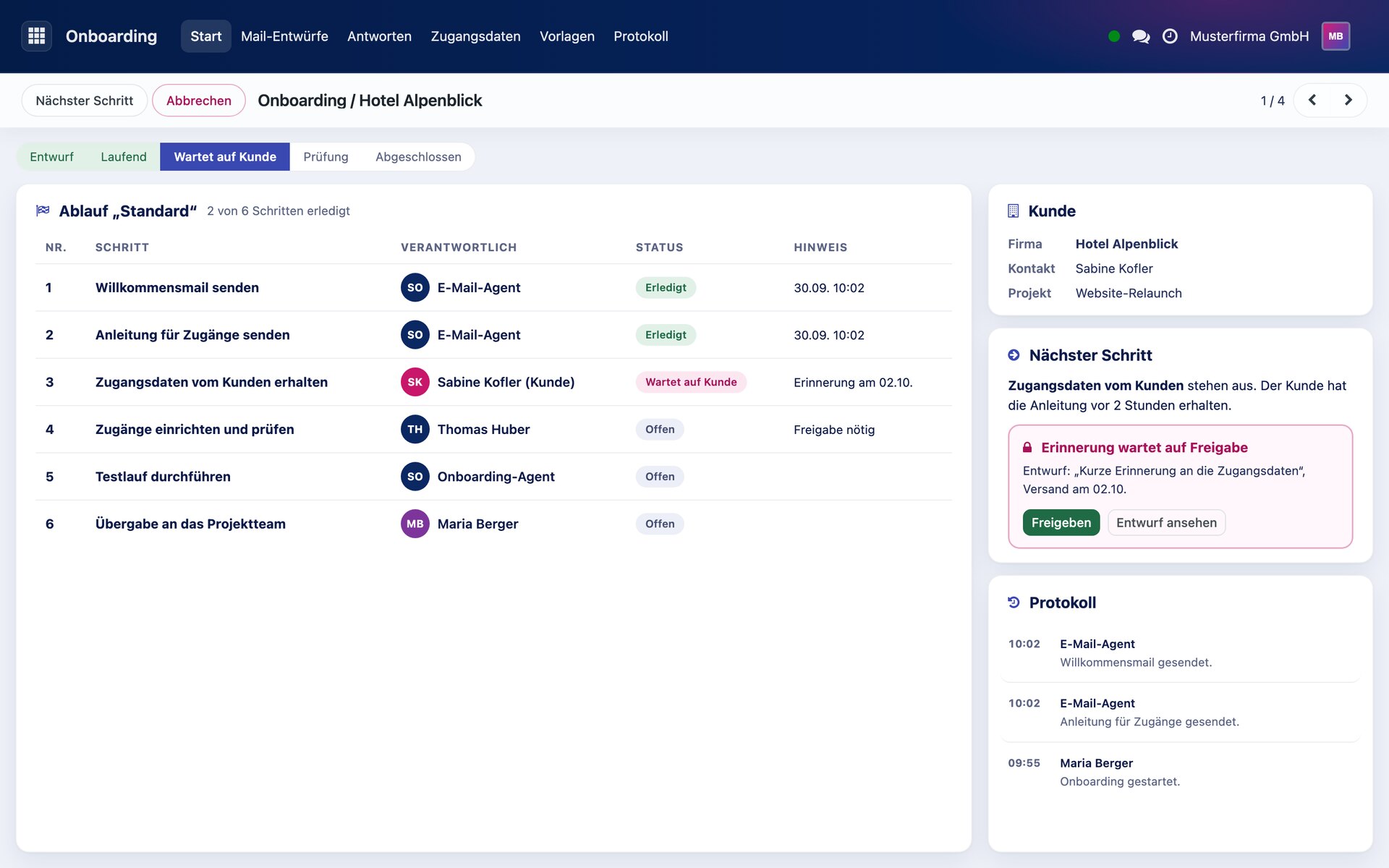Click the Onboarding app title

click(111, 36)
